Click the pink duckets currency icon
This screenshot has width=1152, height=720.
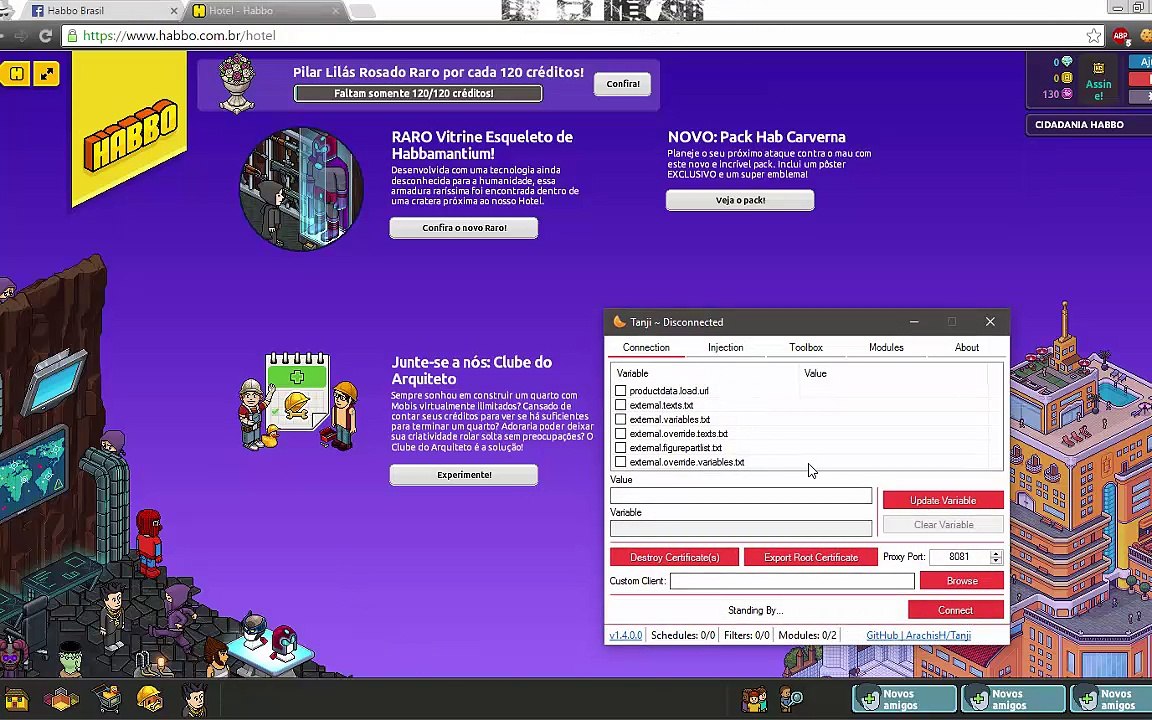[x=1067, y=93]
